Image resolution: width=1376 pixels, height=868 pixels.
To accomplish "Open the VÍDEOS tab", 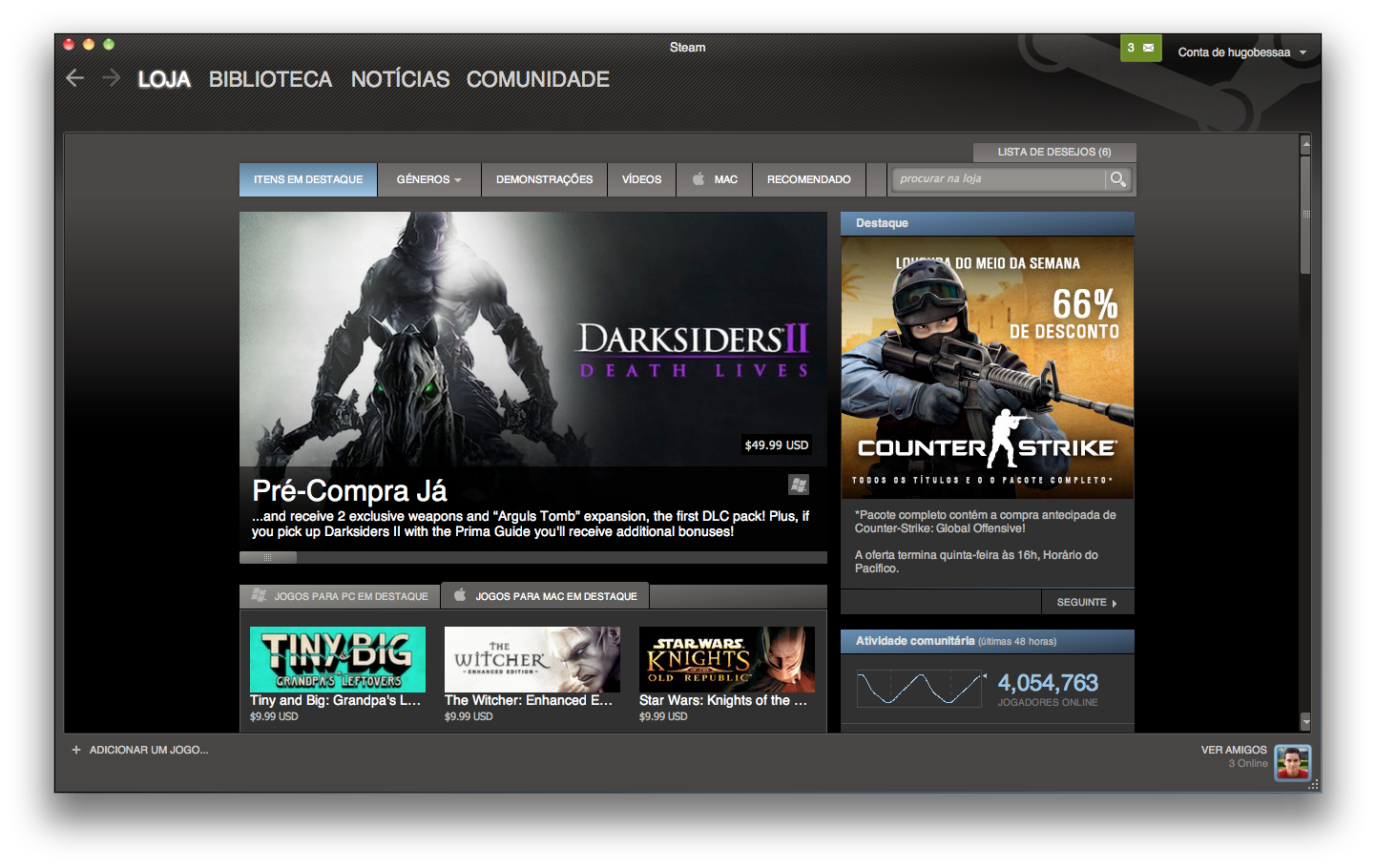I will 641,179.
